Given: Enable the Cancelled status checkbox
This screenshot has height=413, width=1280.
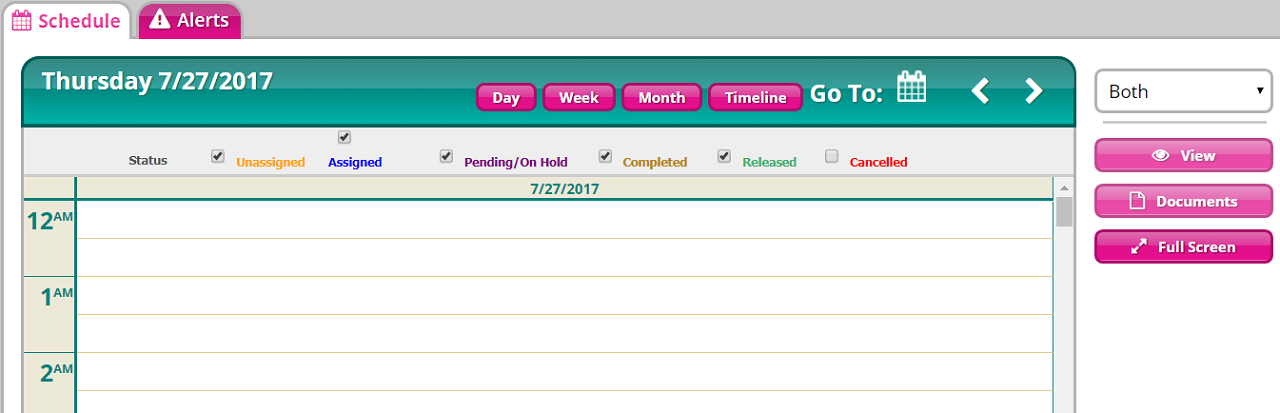Looking at the screenshot, I should pyautogui.click(x=832, y=156).
